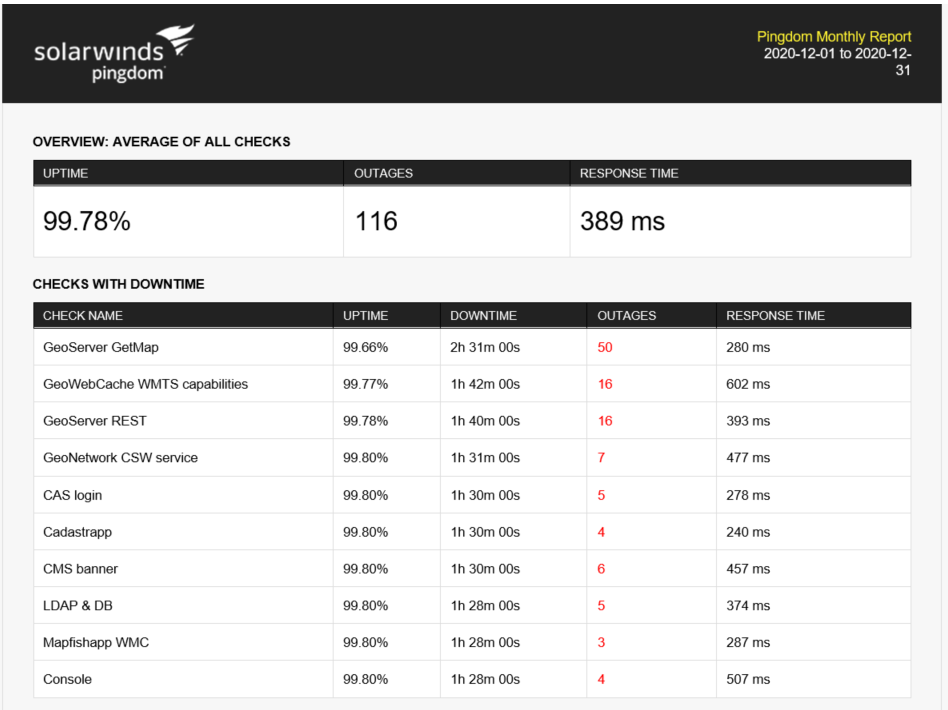Image resolution: width=948 pixels, height=710 pixels.
Task: Click the downtime value 1h 31m 00s
Action: 485,458
